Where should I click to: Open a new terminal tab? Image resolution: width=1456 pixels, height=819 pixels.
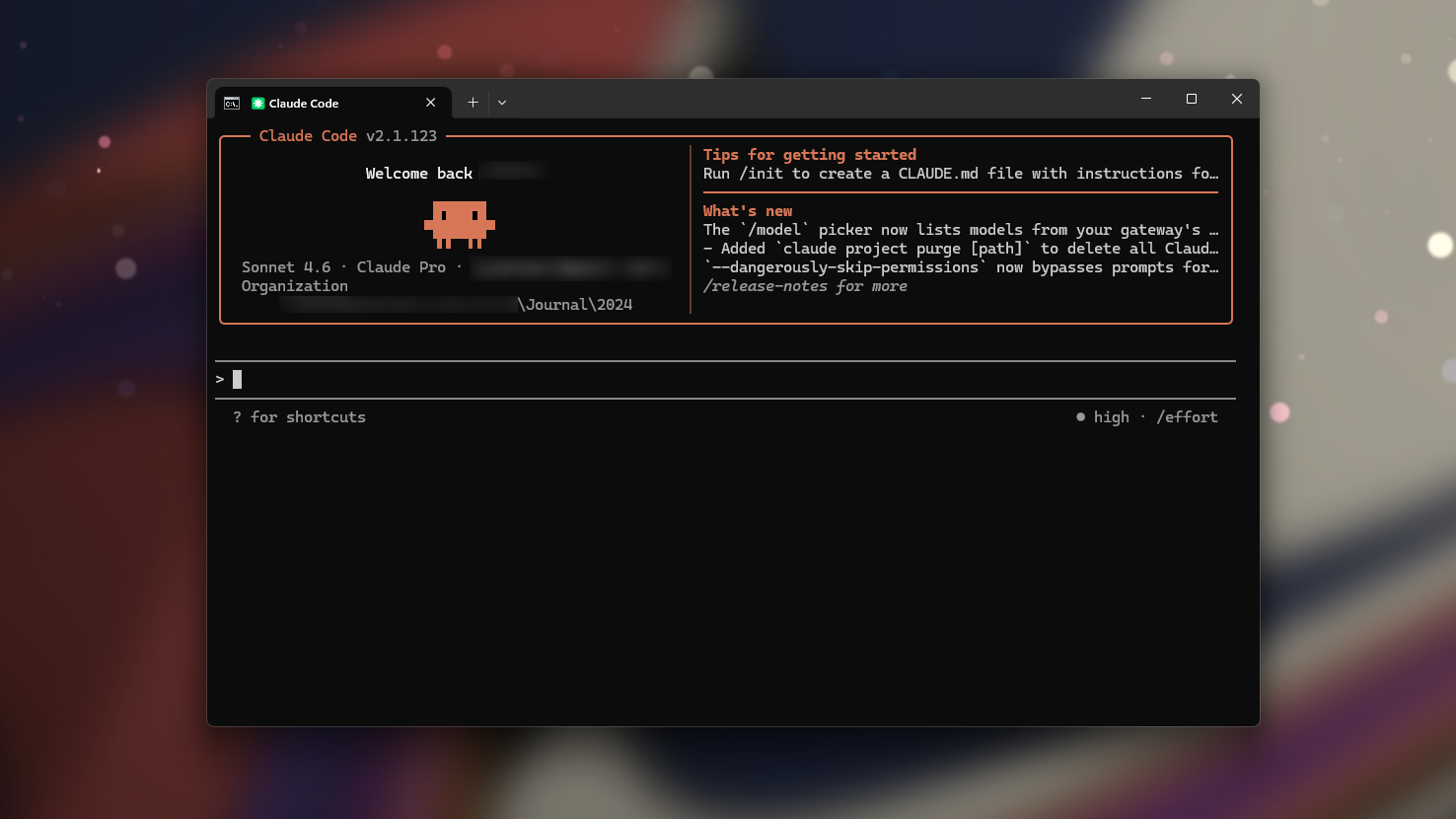[473, 103]
